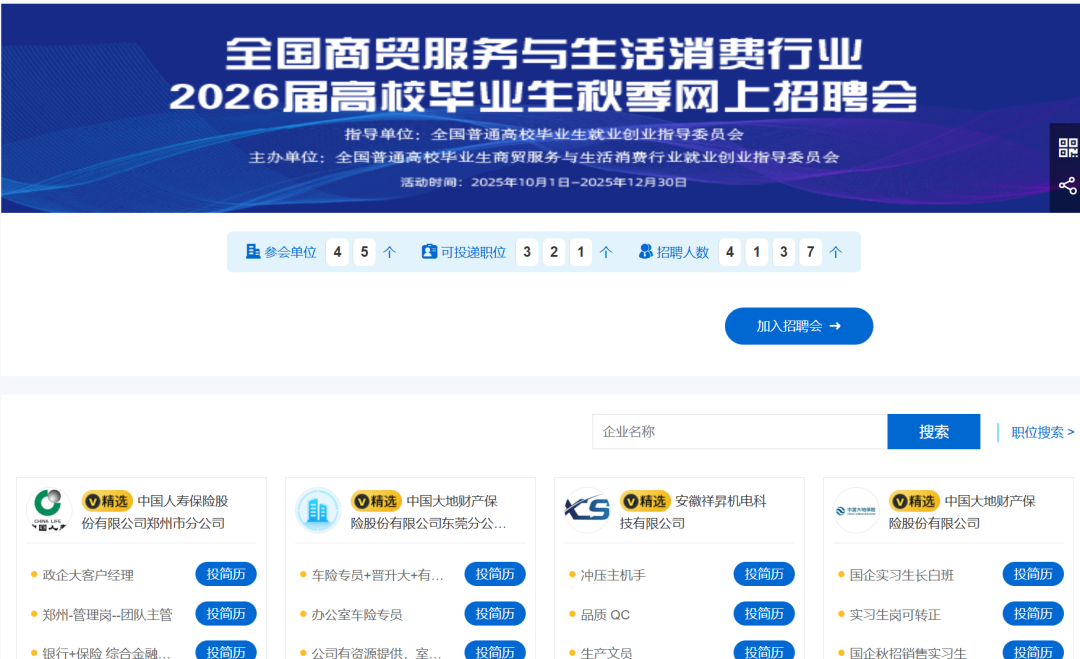The height and width of the screenshot is (659, 1080).
Task: Click the 企业名称 search input field
Action: [740, 431]
